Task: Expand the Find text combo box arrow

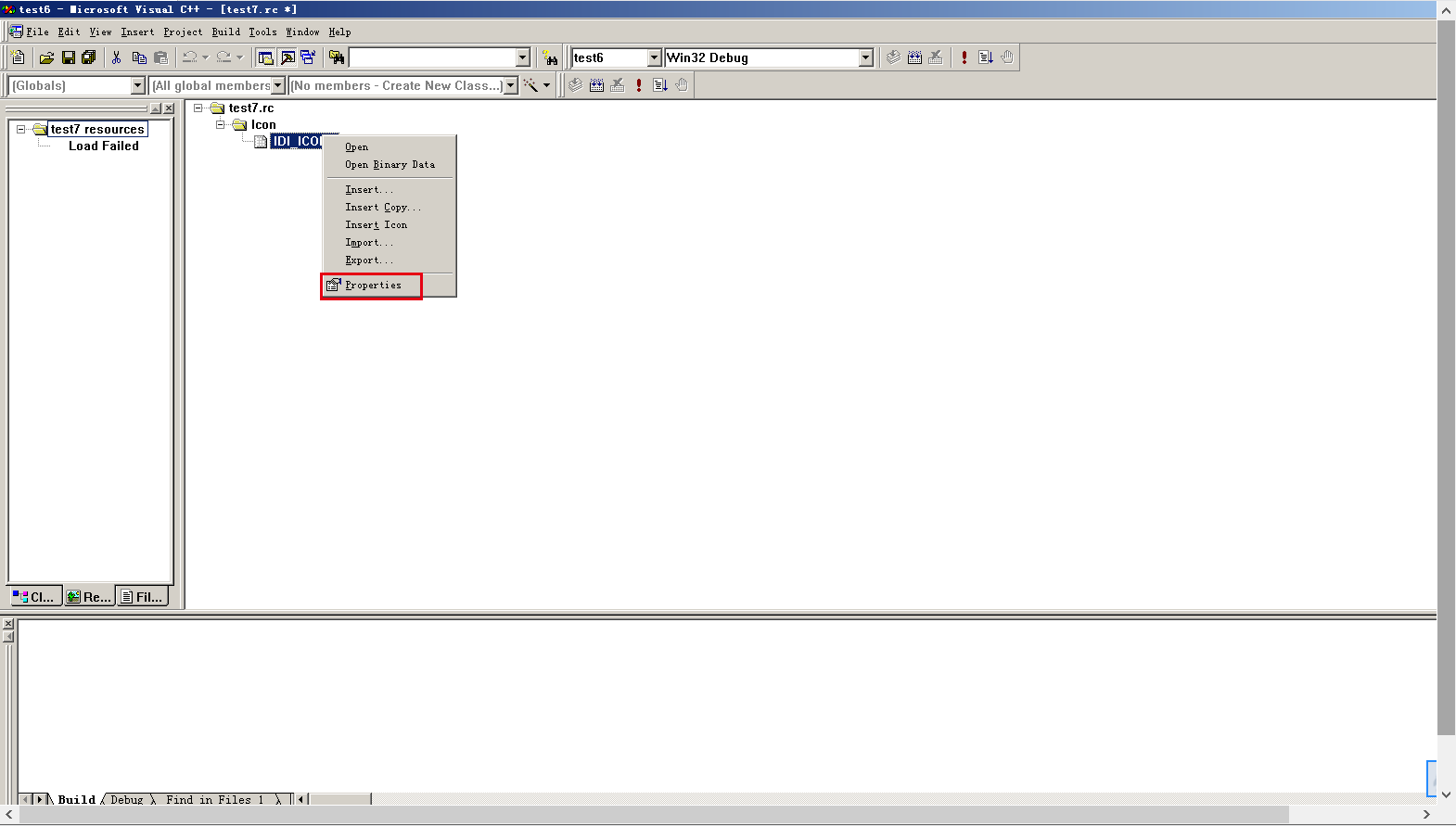Action: [523, 57]
